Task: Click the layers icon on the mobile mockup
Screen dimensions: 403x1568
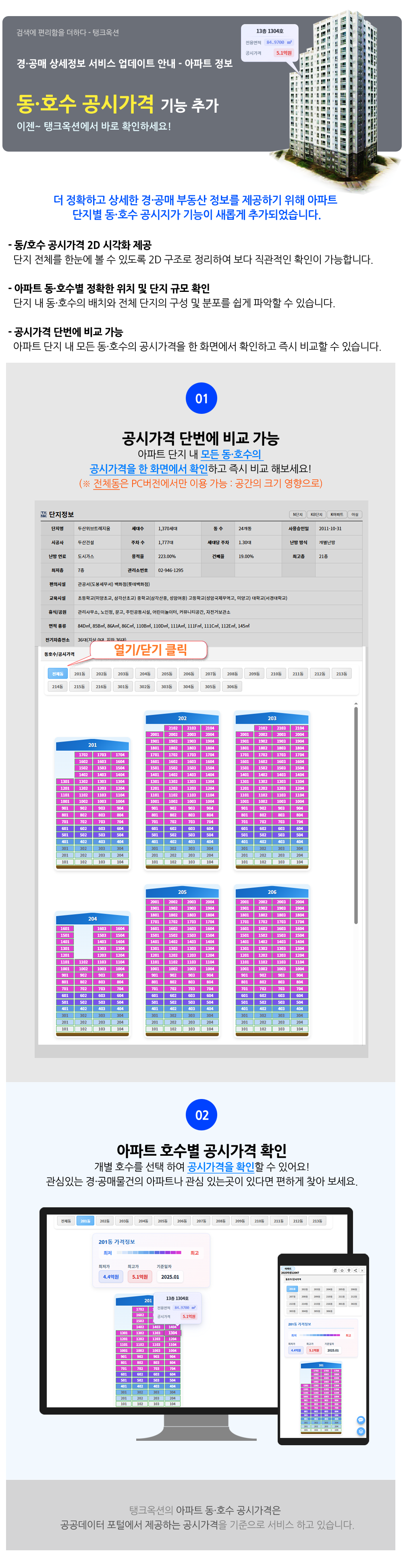Action: pos(360,1430)
